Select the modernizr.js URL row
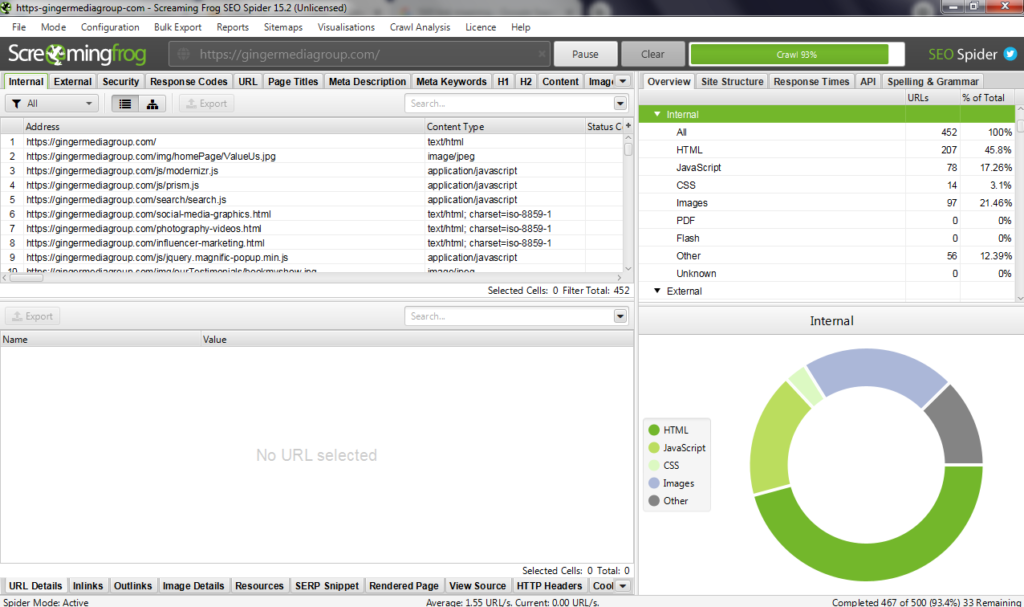This screenshot has width=1024, height=607. tap(312, 171)
